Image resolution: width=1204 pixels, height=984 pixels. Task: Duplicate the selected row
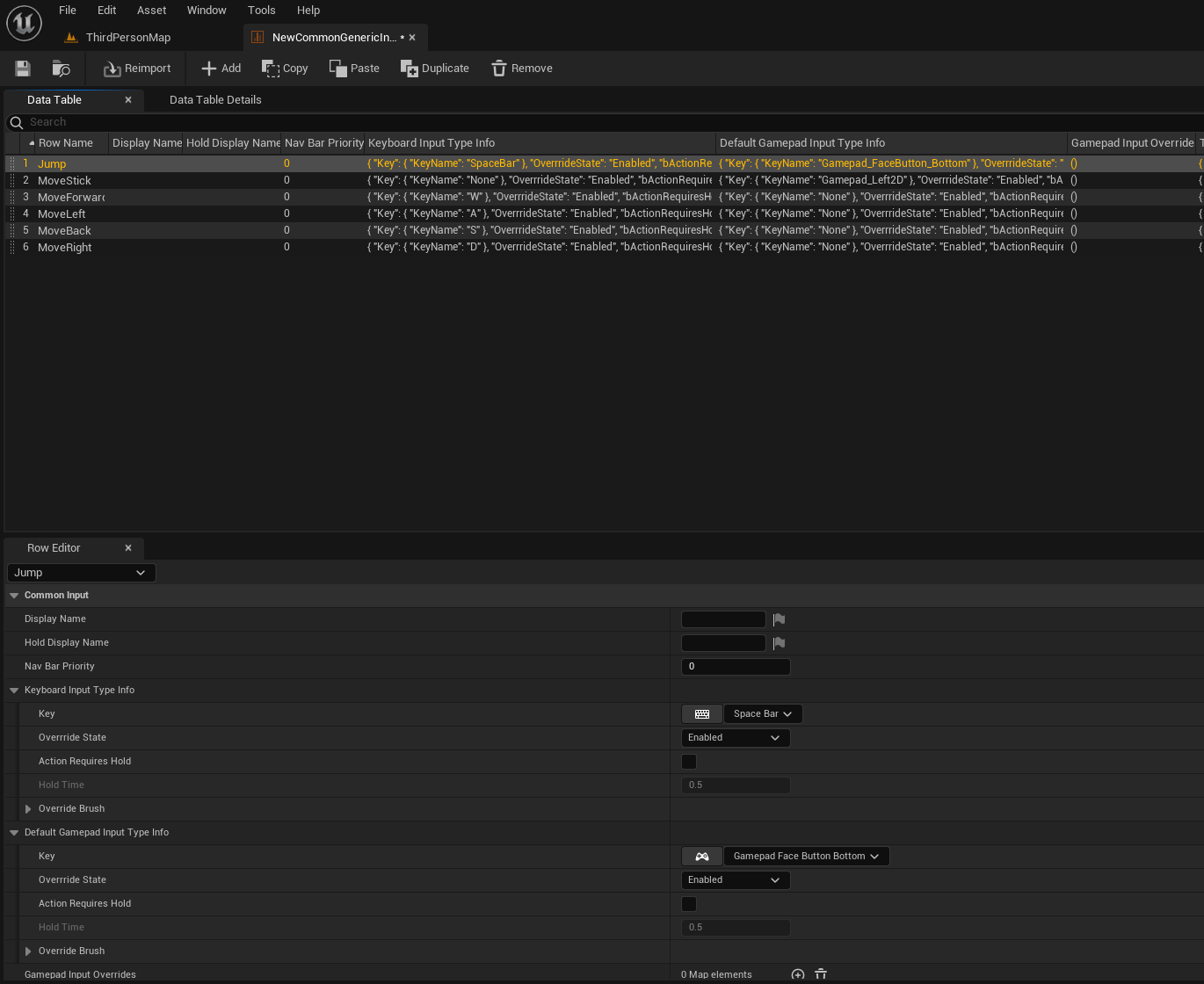tap(434, 68)
